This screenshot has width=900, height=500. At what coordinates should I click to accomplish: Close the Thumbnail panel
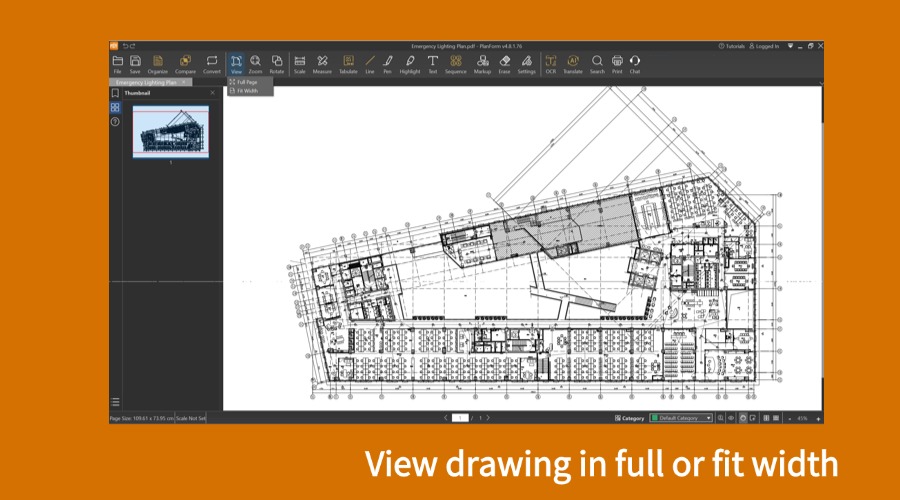click(213, 93)
